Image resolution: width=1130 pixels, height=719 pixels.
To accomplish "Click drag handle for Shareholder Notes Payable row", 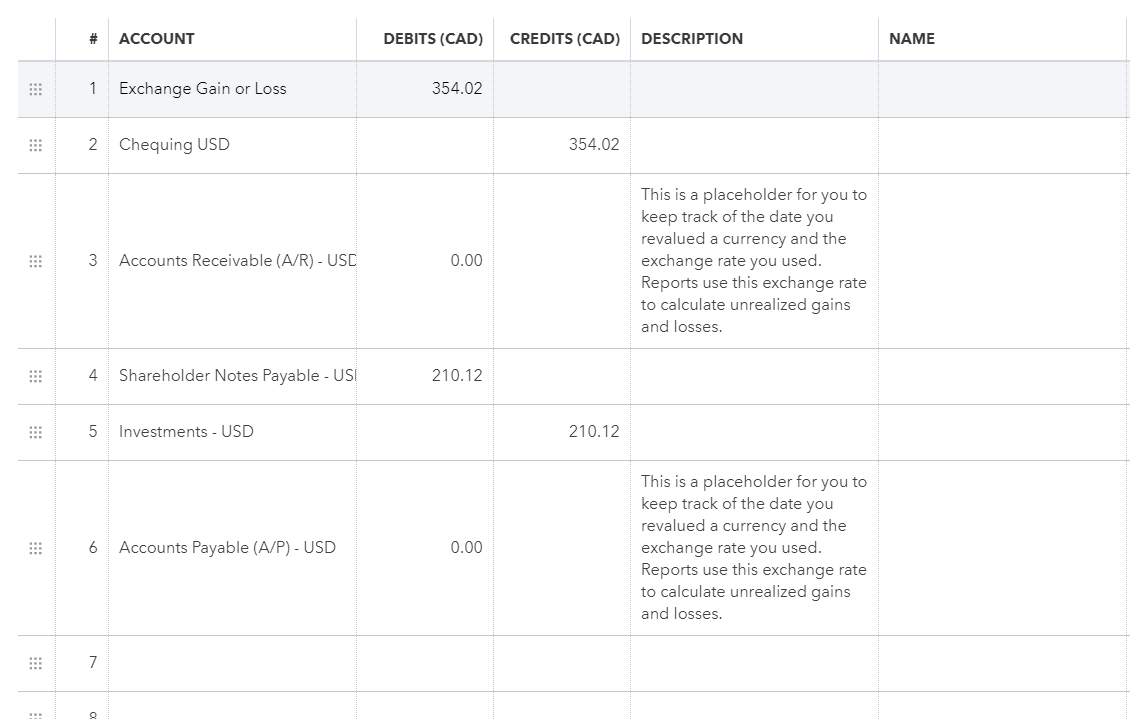I will pos(36,376).
